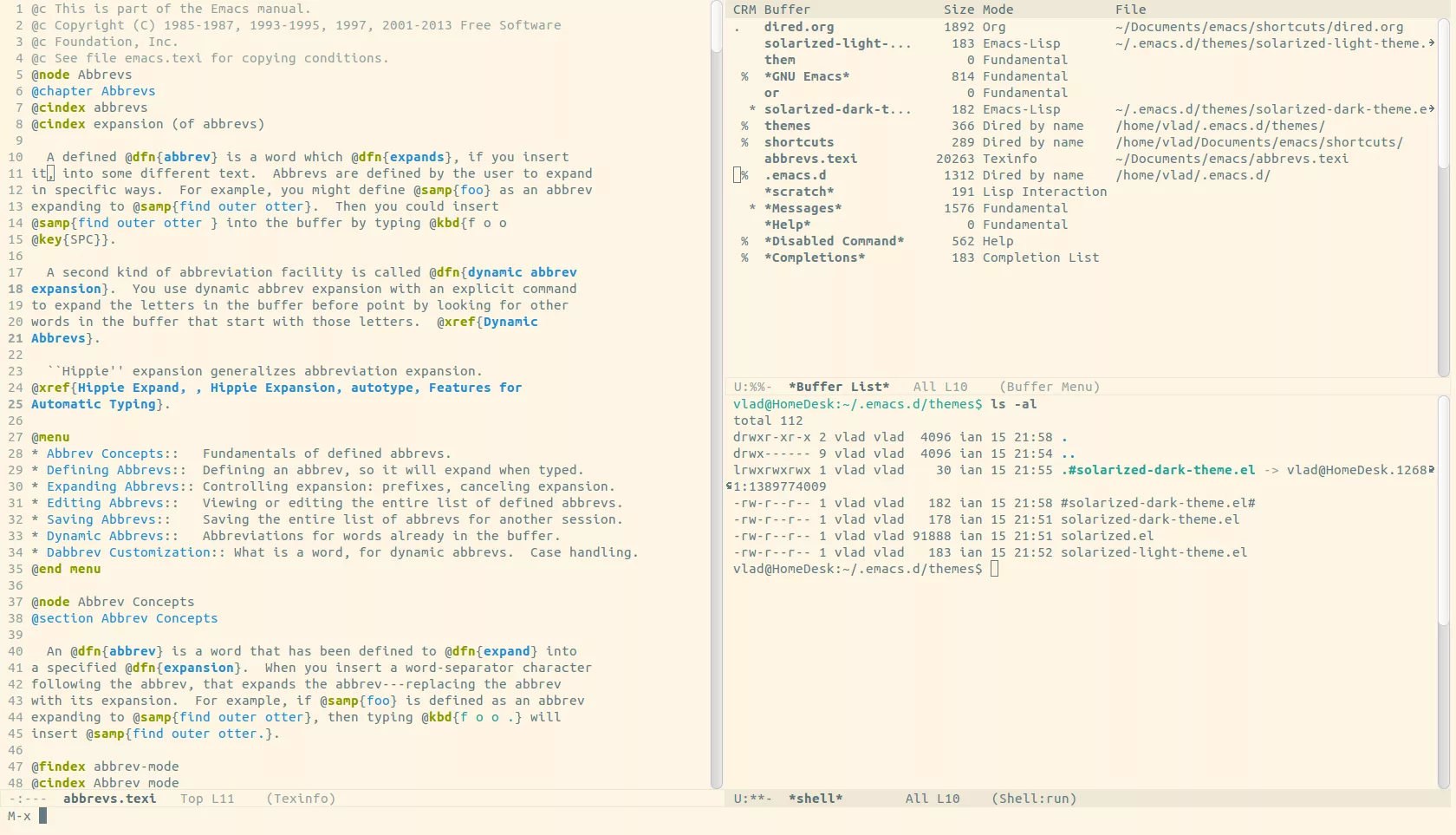
Task: Click solarized.el in shell listing
Action: (1108, 536)
